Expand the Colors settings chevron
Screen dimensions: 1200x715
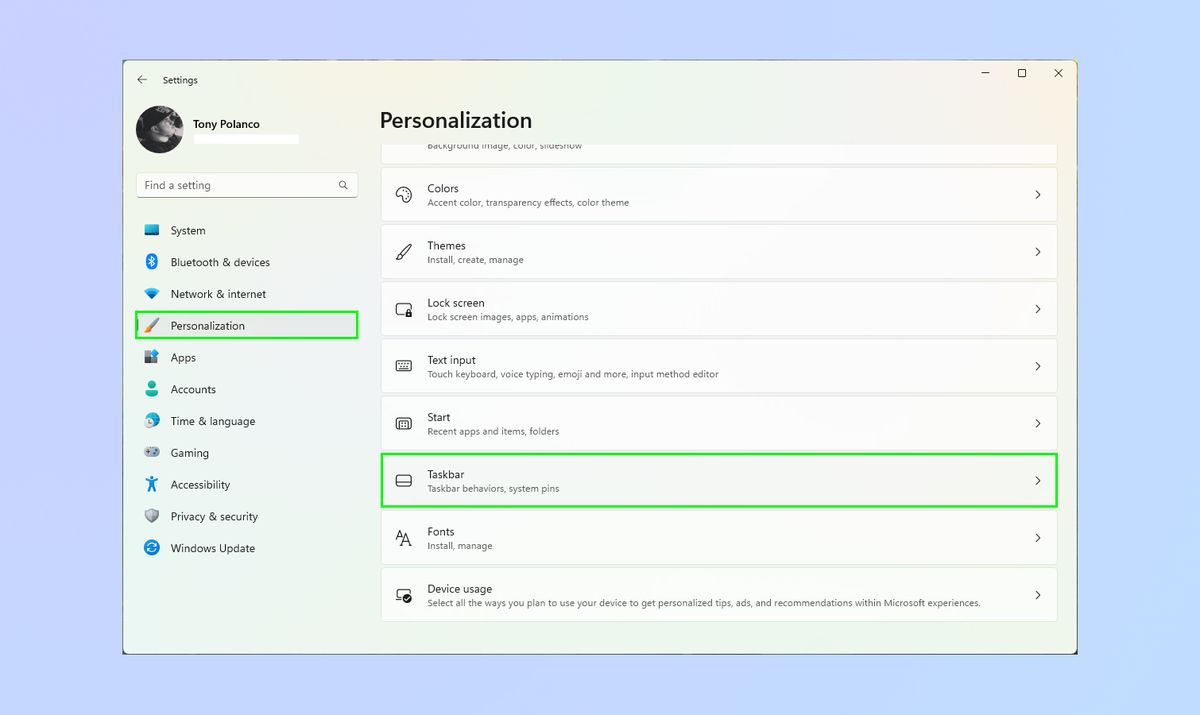[1038, 195]
